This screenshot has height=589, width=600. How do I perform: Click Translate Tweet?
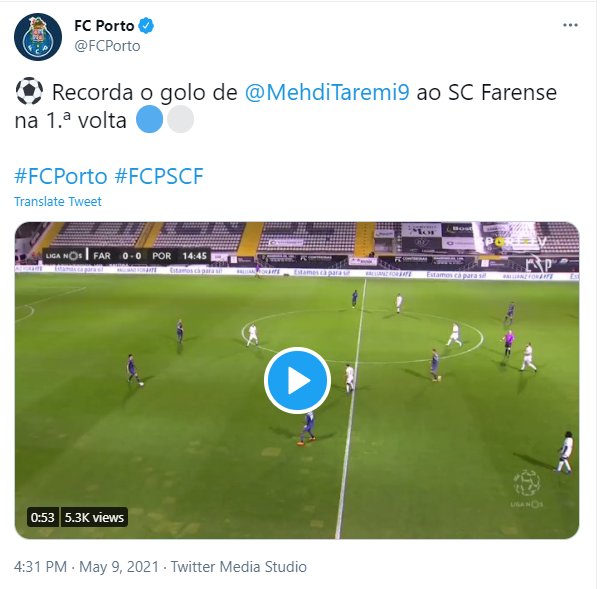(x=58, y=201)
